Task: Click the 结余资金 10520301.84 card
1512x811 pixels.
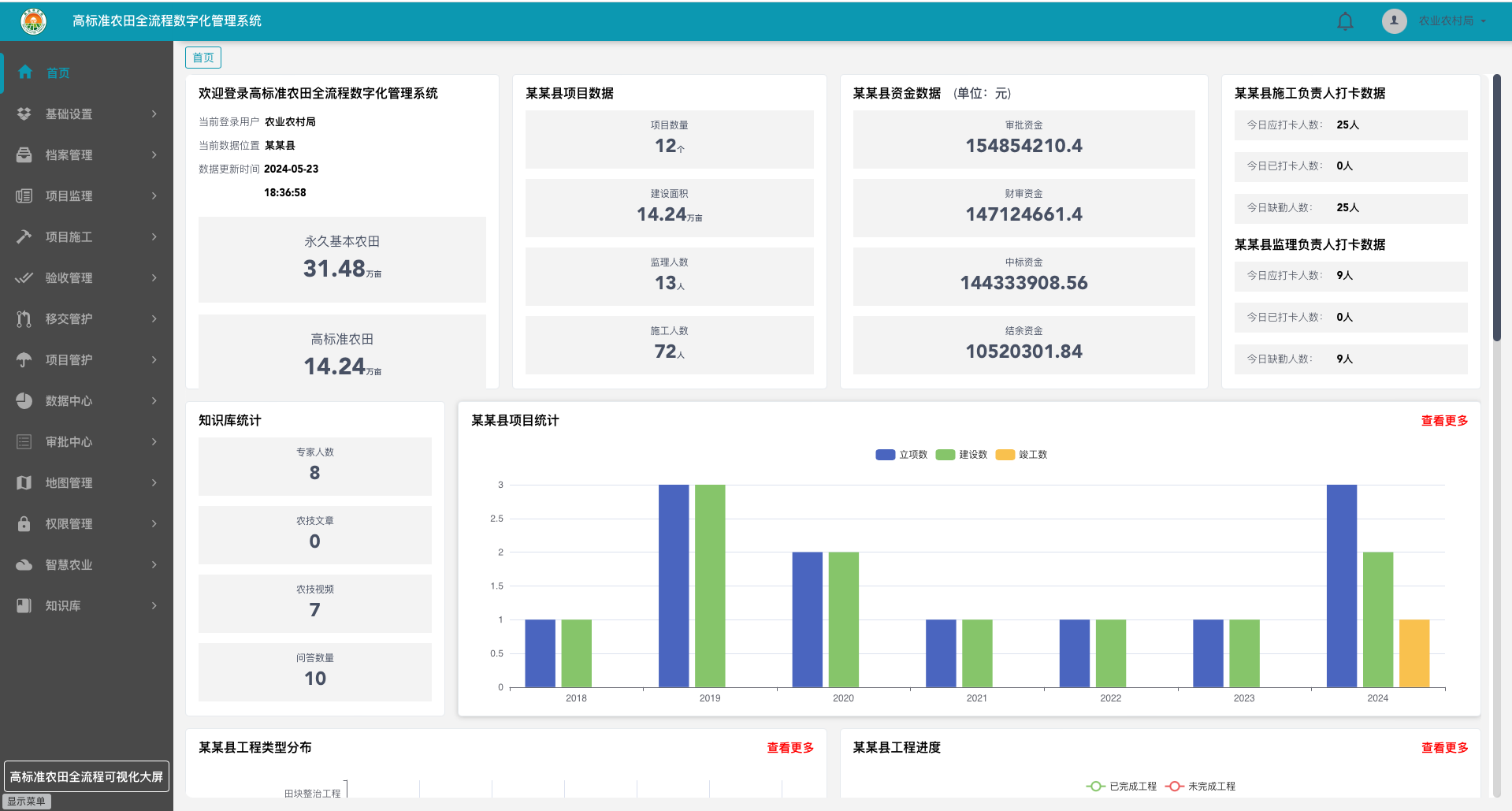Action: (1023, 345)
